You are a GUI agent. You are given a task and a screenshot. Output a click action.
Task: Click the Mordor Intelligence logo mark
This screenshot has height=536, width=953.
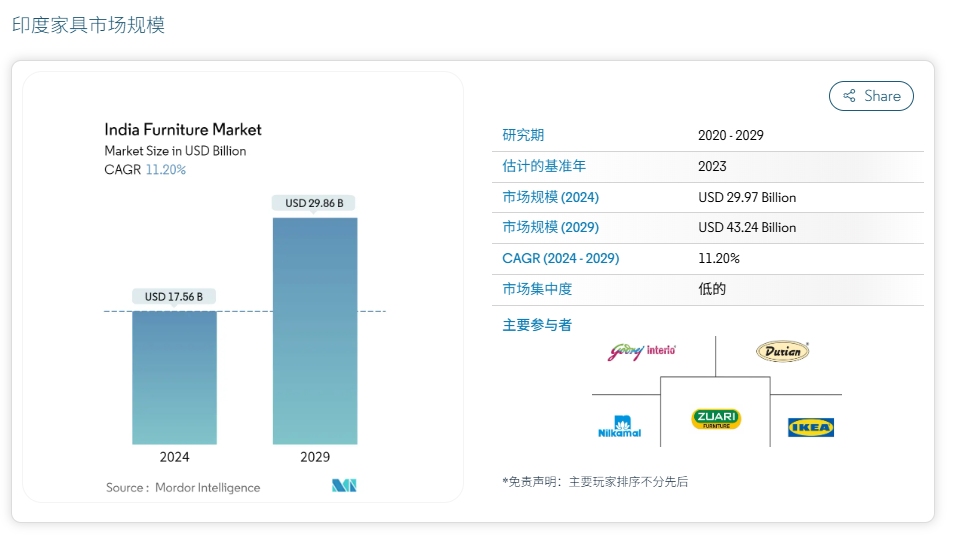[x=344, y=486]
